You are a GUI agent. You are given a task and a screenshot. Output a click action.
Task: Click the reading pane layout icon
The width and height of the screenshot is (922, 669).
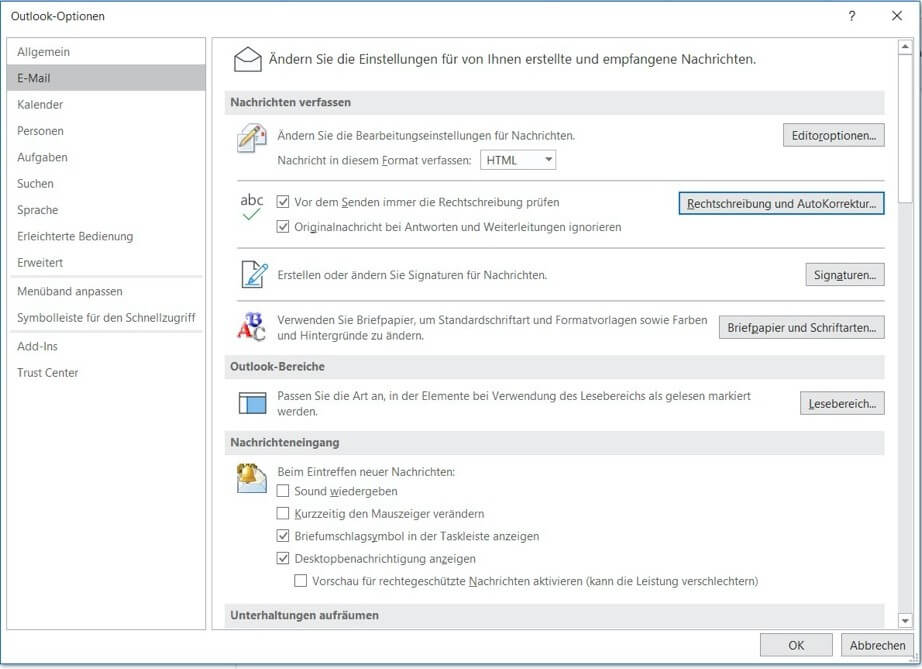coord(252,403)
